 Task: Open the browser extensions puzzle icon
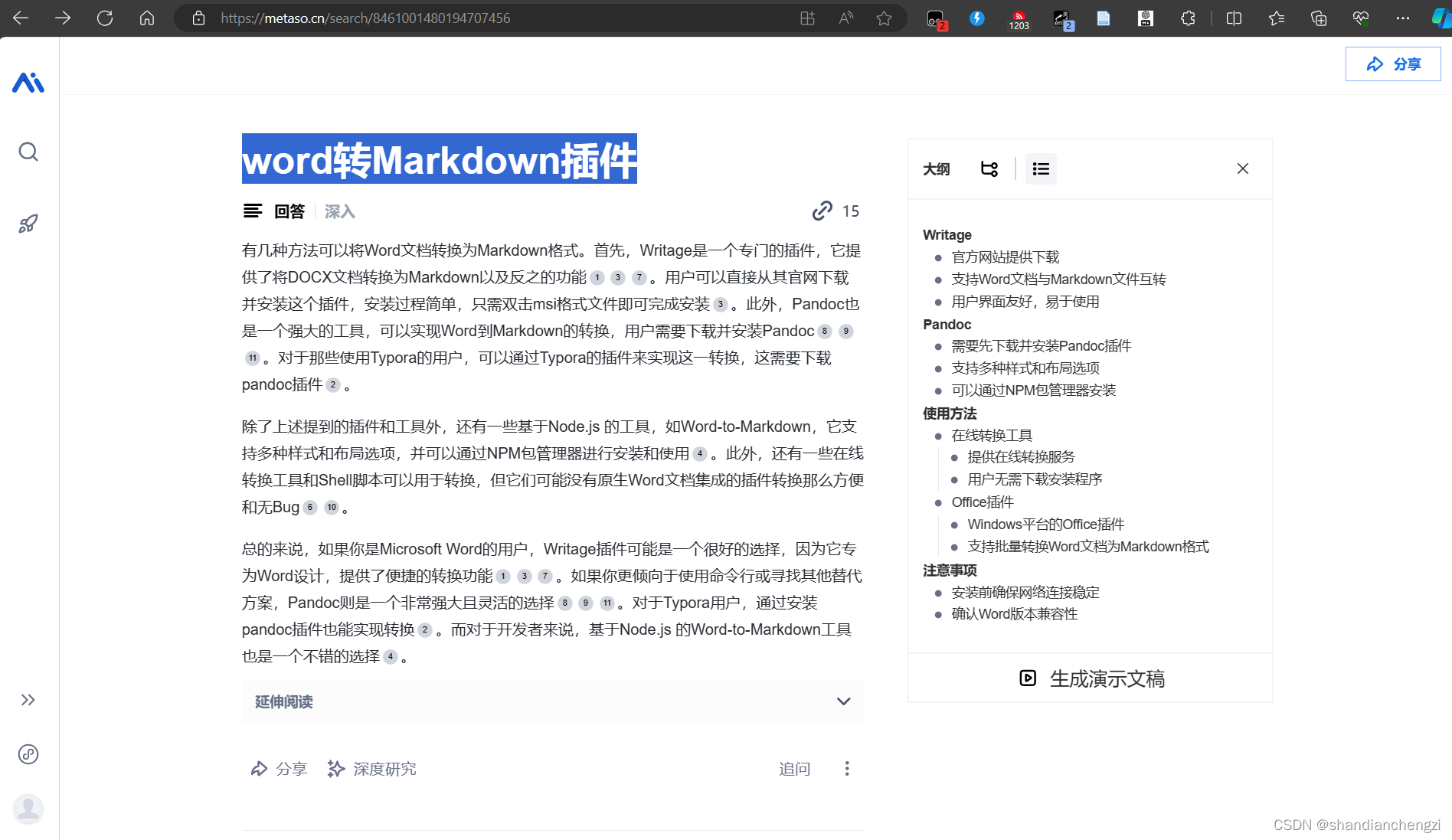[1188, 18]
